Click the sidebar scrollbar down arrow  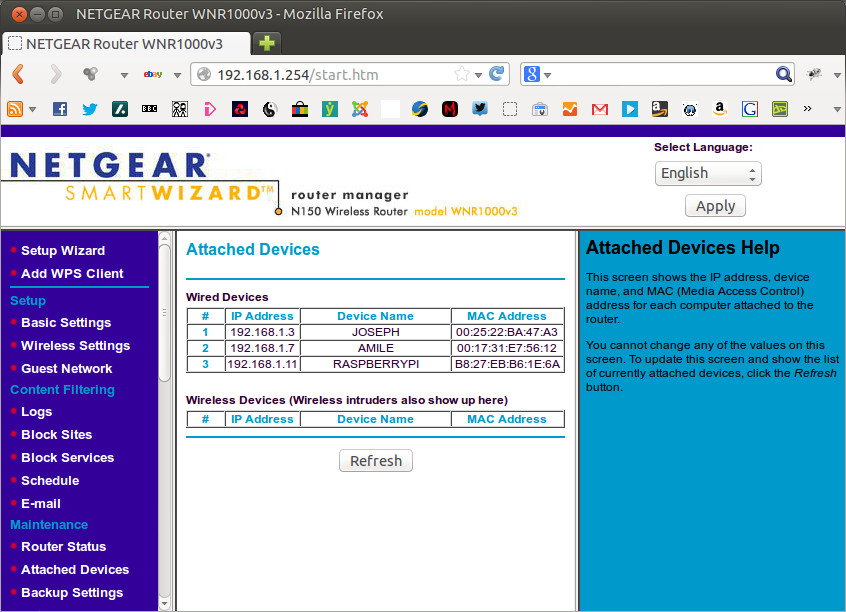coord(165,603)
